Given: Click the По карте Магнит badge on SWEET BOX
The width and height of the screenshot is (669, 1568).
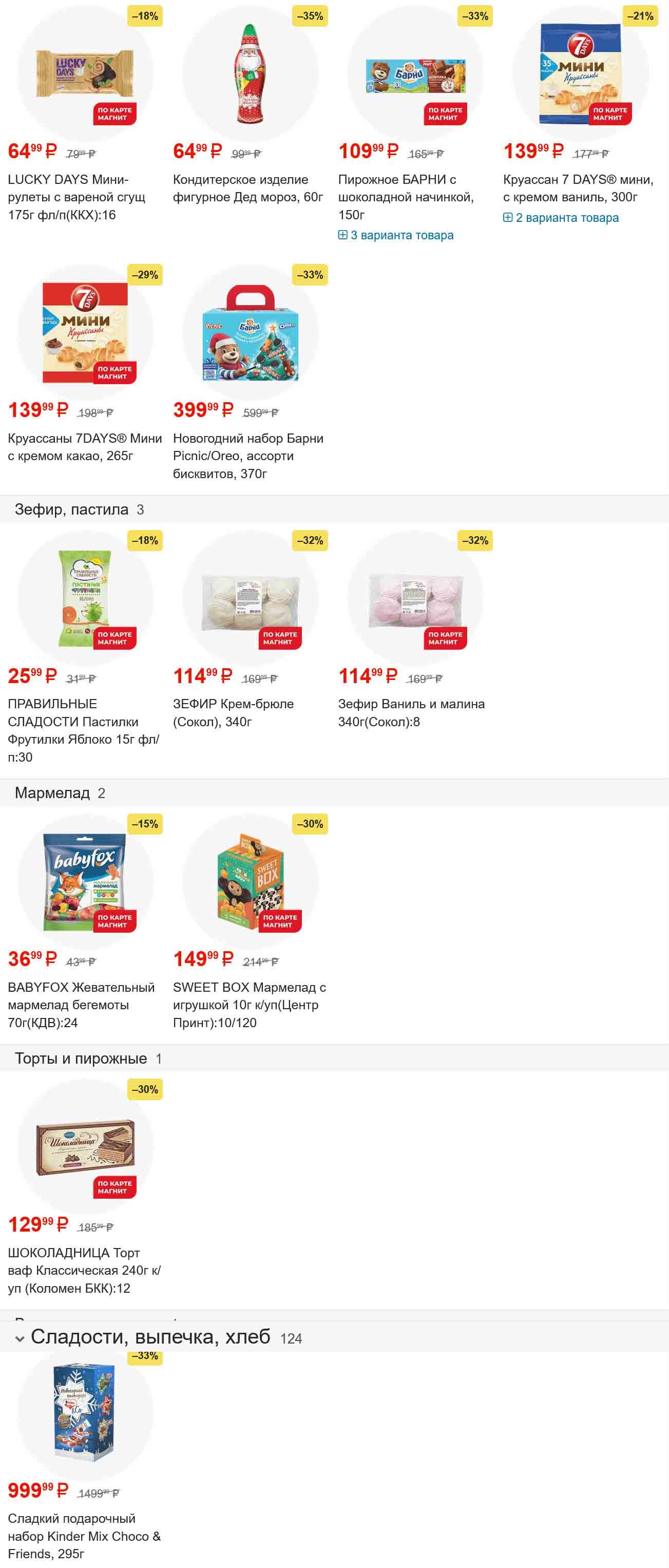Looking at the screenshot, I should click(x=279, y=921).
